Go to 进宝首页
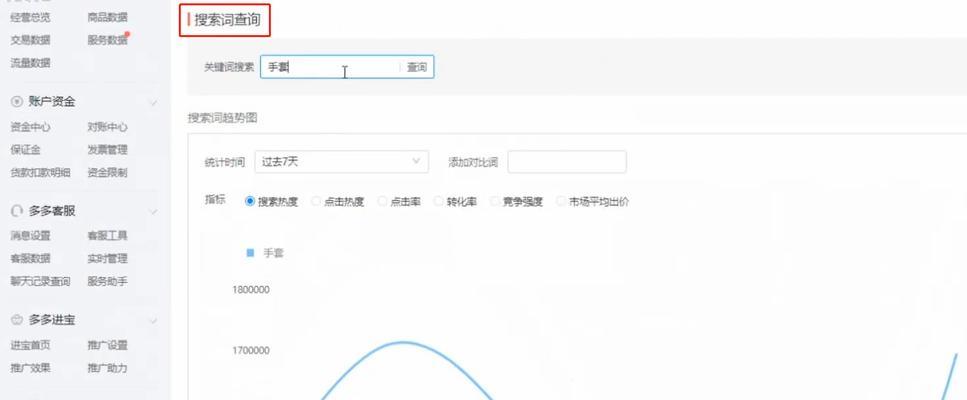This screenshot has height=400, width=967. click(30, 345)
